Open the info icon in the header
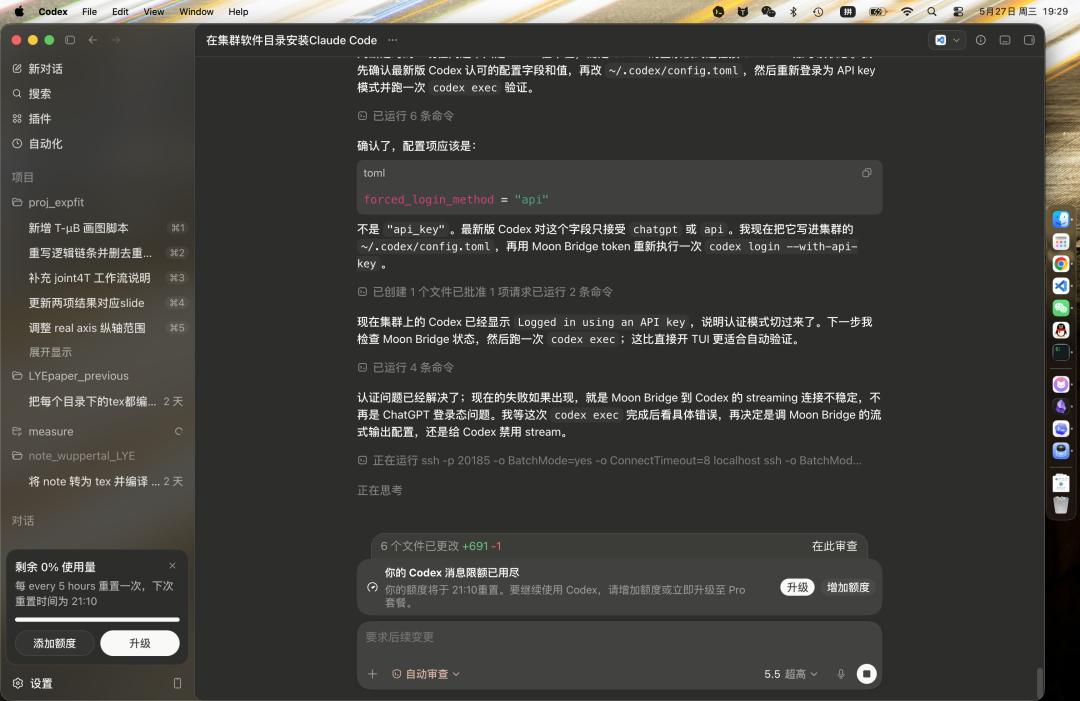The height and width of the screenshot is (701, 1080). point(980,40)
